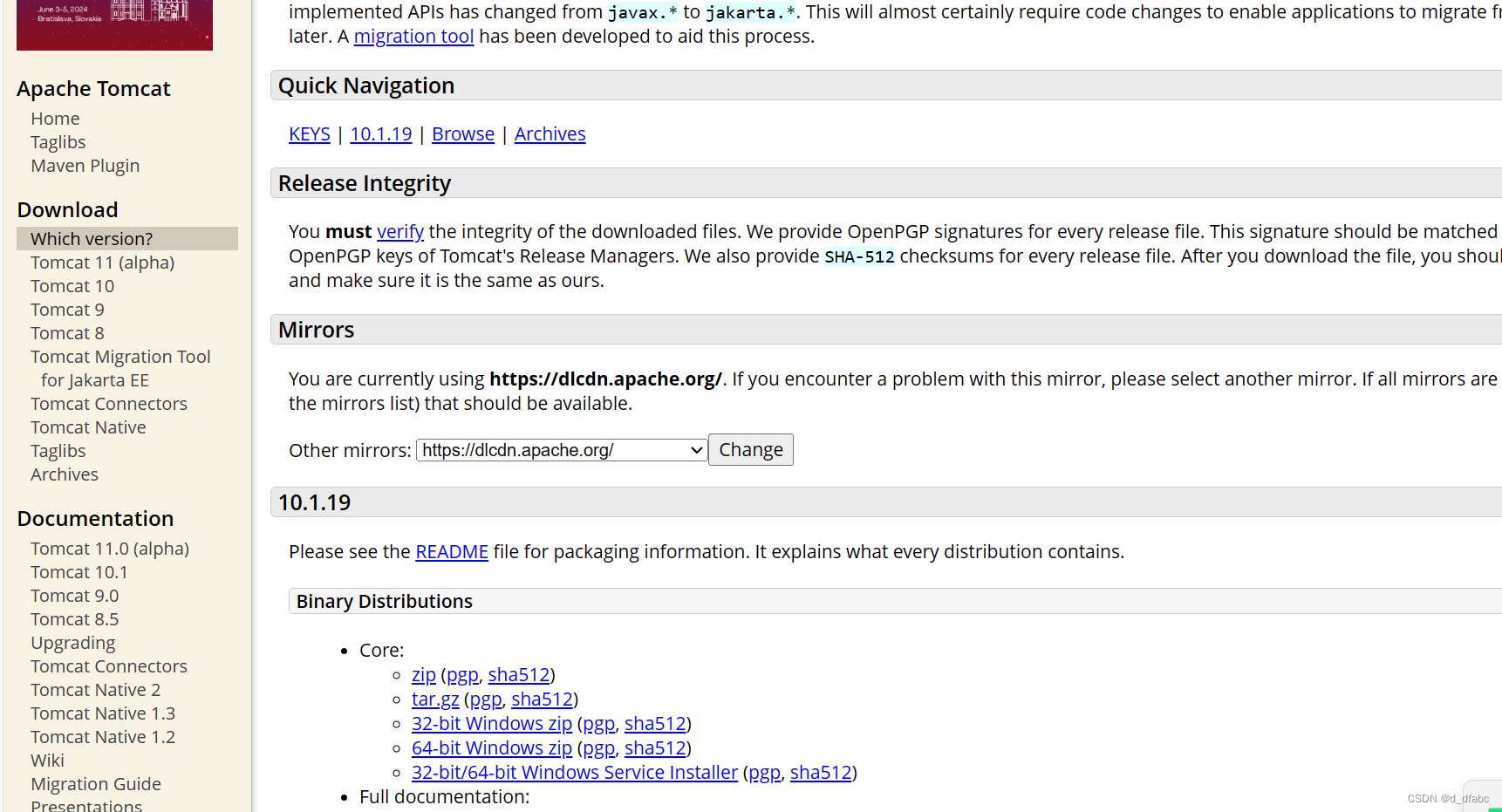Open the mirrors dropdown showing dlcdn.apache.org

coord(561,450)
